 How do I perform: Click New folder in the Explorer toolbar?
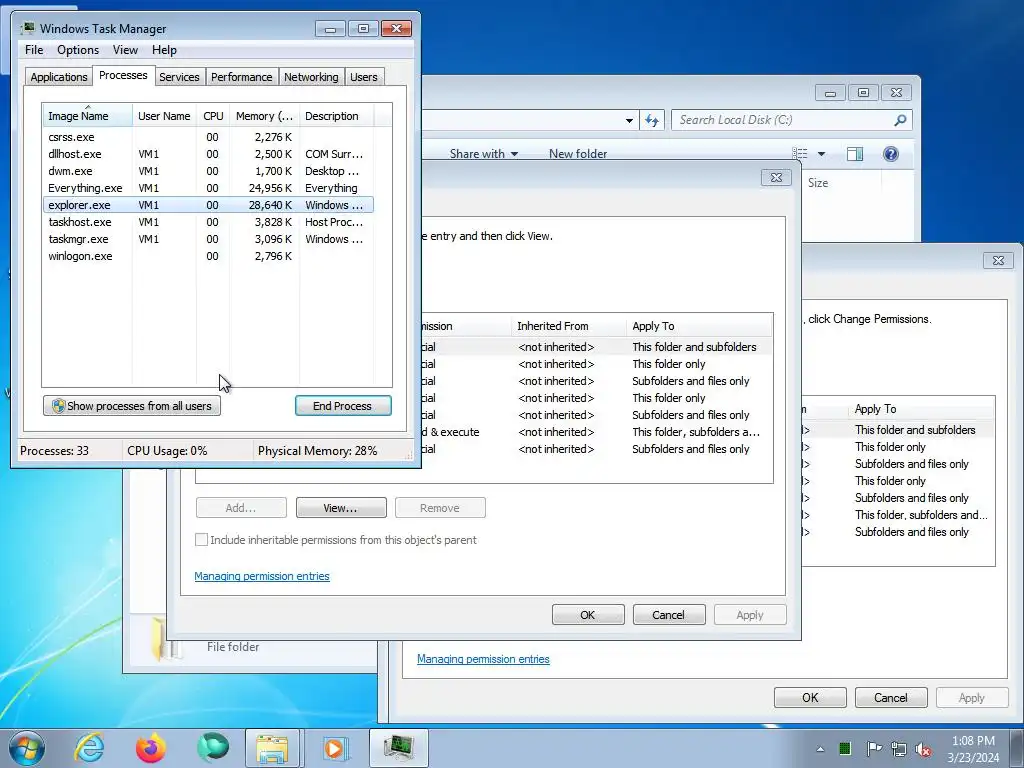pos(578,153)
